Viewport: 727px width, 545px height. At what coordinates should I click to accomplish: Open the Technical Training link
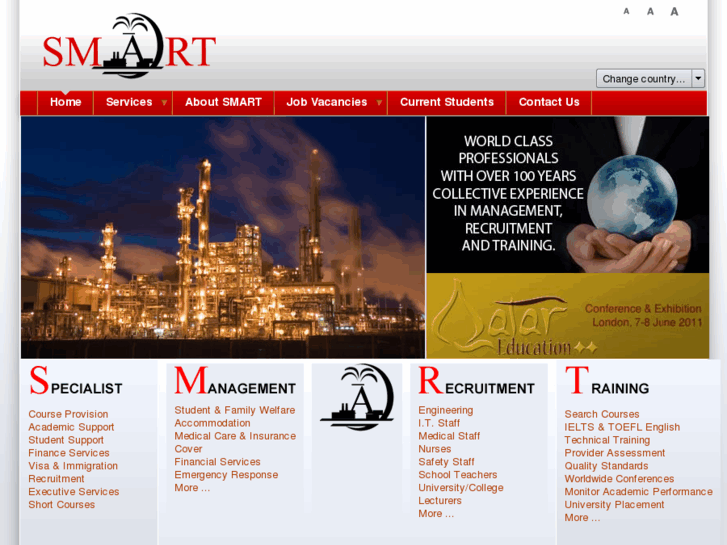coord(607,440)
